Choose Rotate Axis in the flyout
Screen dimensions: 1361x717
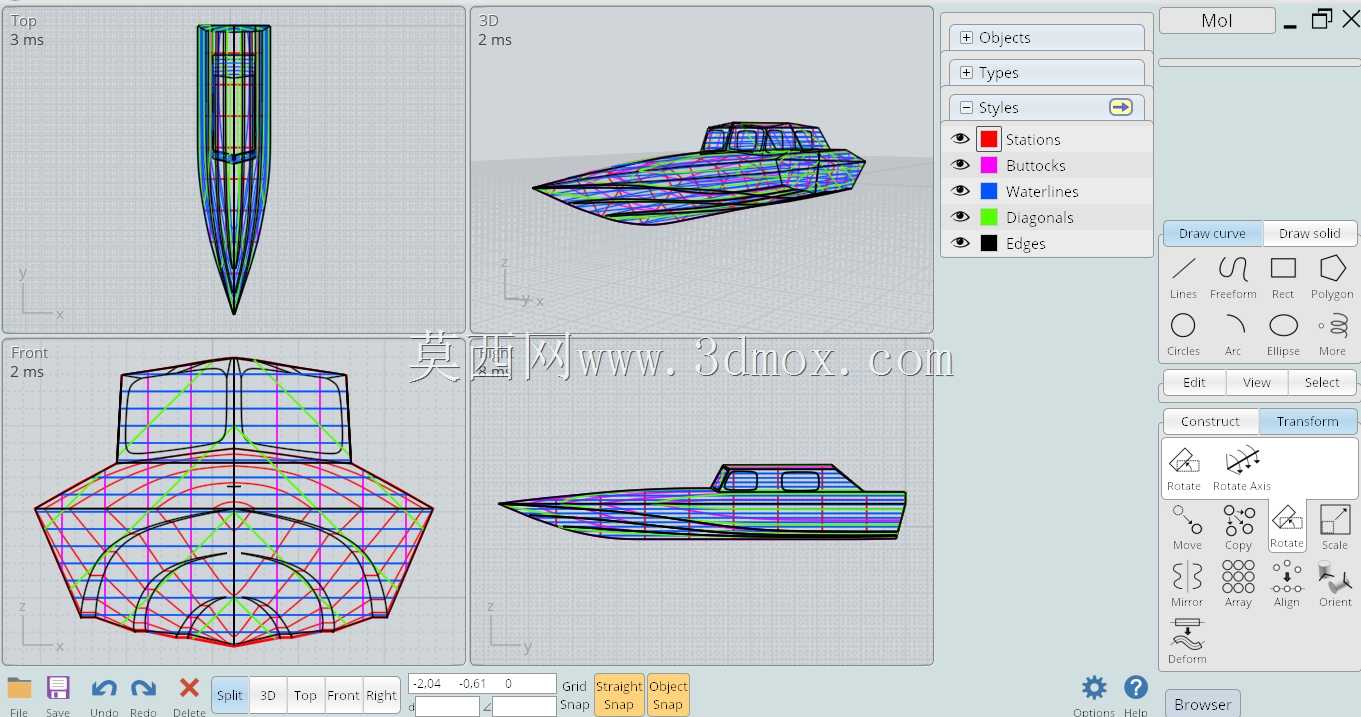click(x=1242, y=468)
